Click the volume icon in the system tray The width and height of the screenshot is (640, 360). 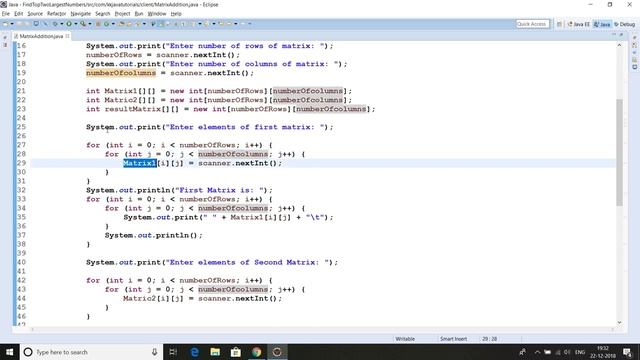[x=567, y=352]
